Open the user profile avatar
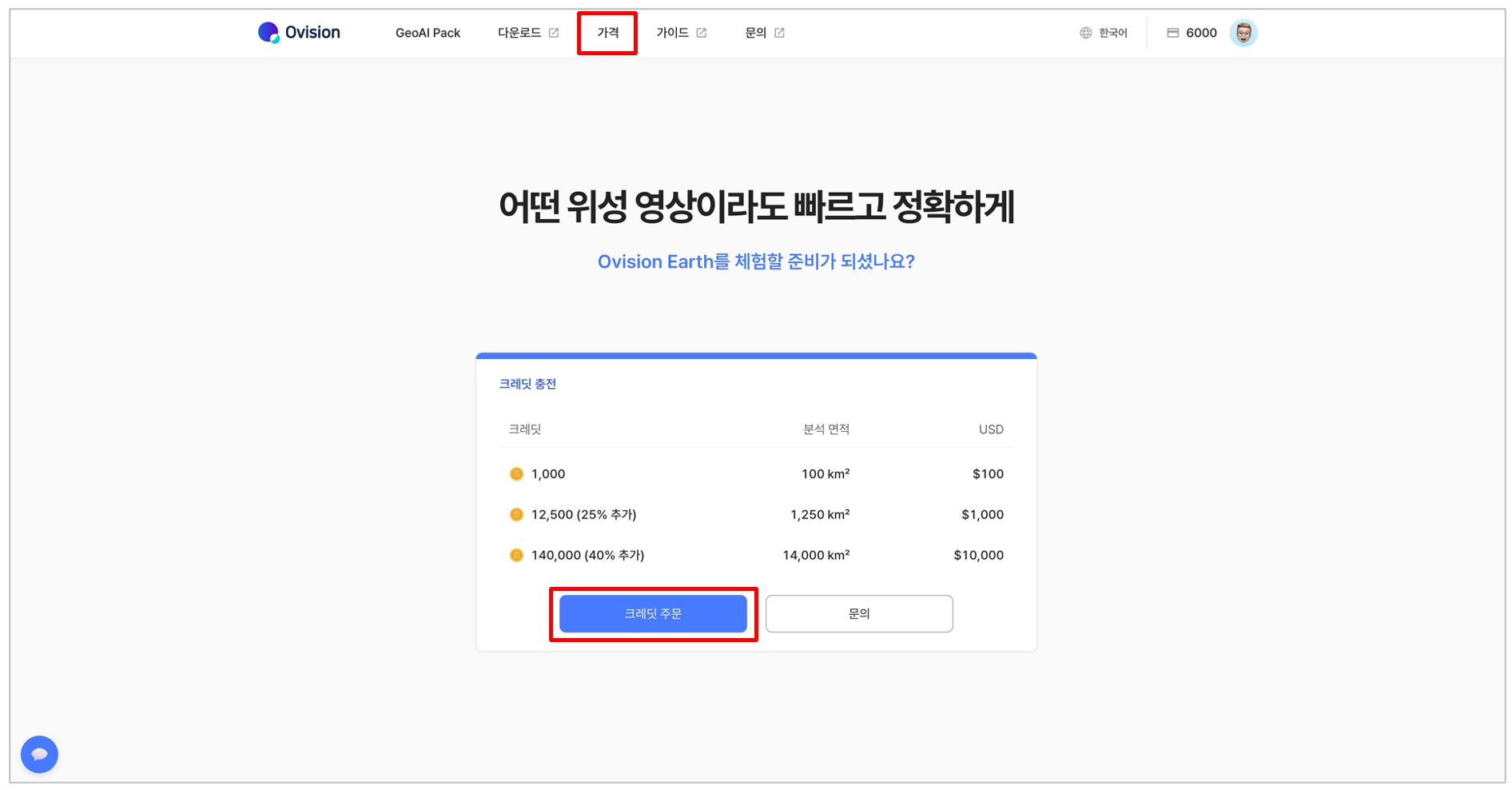This screenshot has width=1512, height=790. pyautogui.click(x=1243, y=33)
